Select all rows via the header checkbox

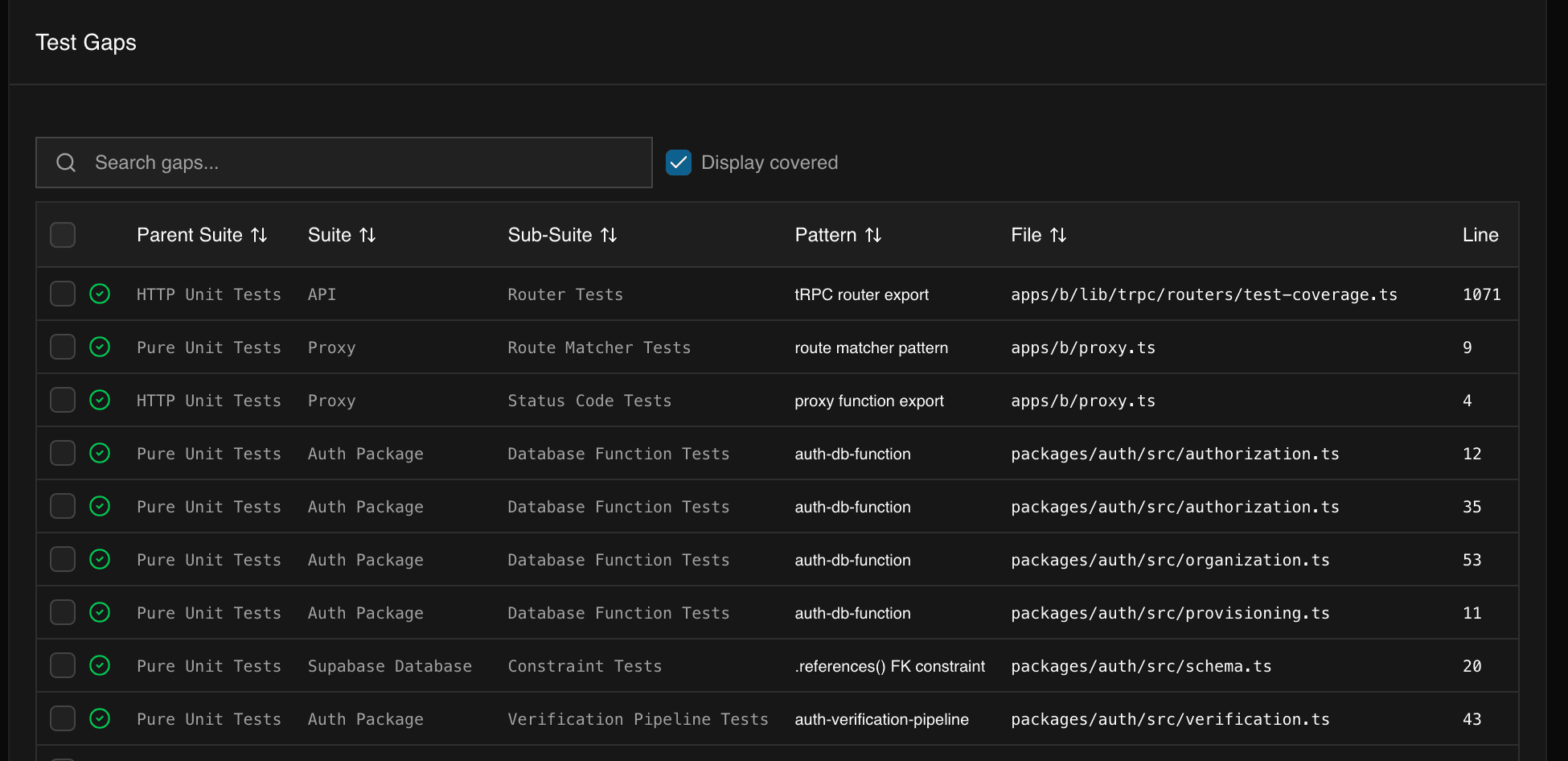[62, 234]
